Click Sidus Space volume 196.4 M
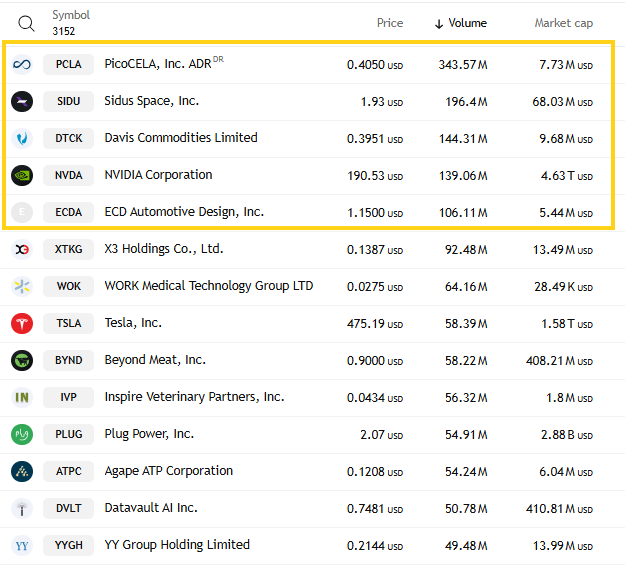The width and height of the screenshot is (625, 571). pos(466,102)
